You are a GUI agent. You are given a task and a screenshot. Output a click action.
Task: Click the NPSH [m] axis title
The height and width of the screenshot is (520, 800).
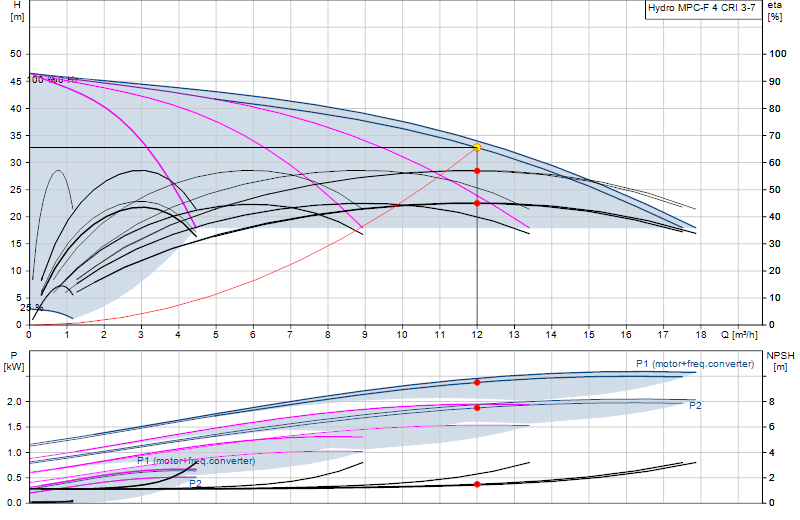click(780, 361)
